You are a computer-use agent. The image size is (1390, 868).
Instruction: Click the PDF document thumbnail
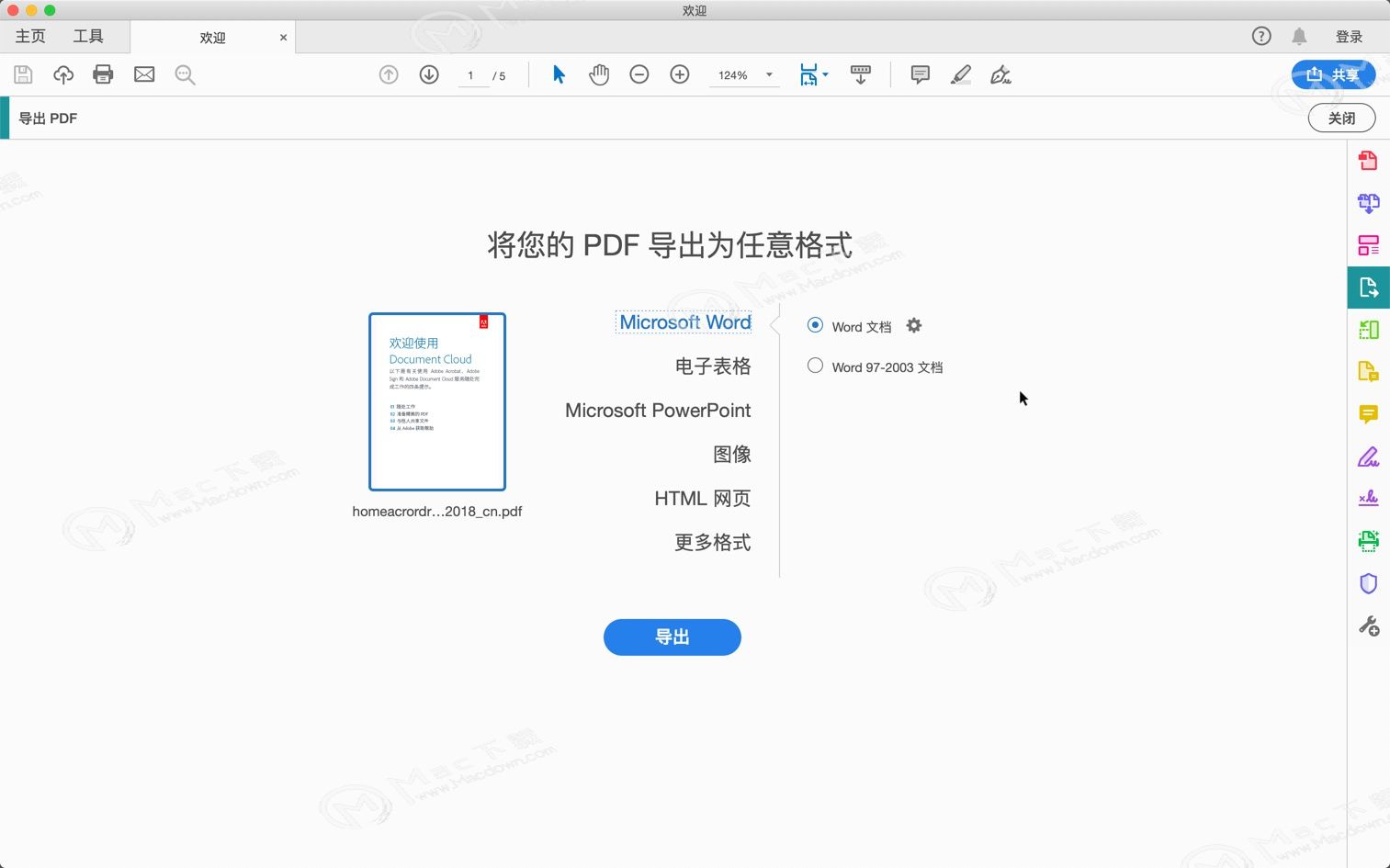(x=437, y=401)
